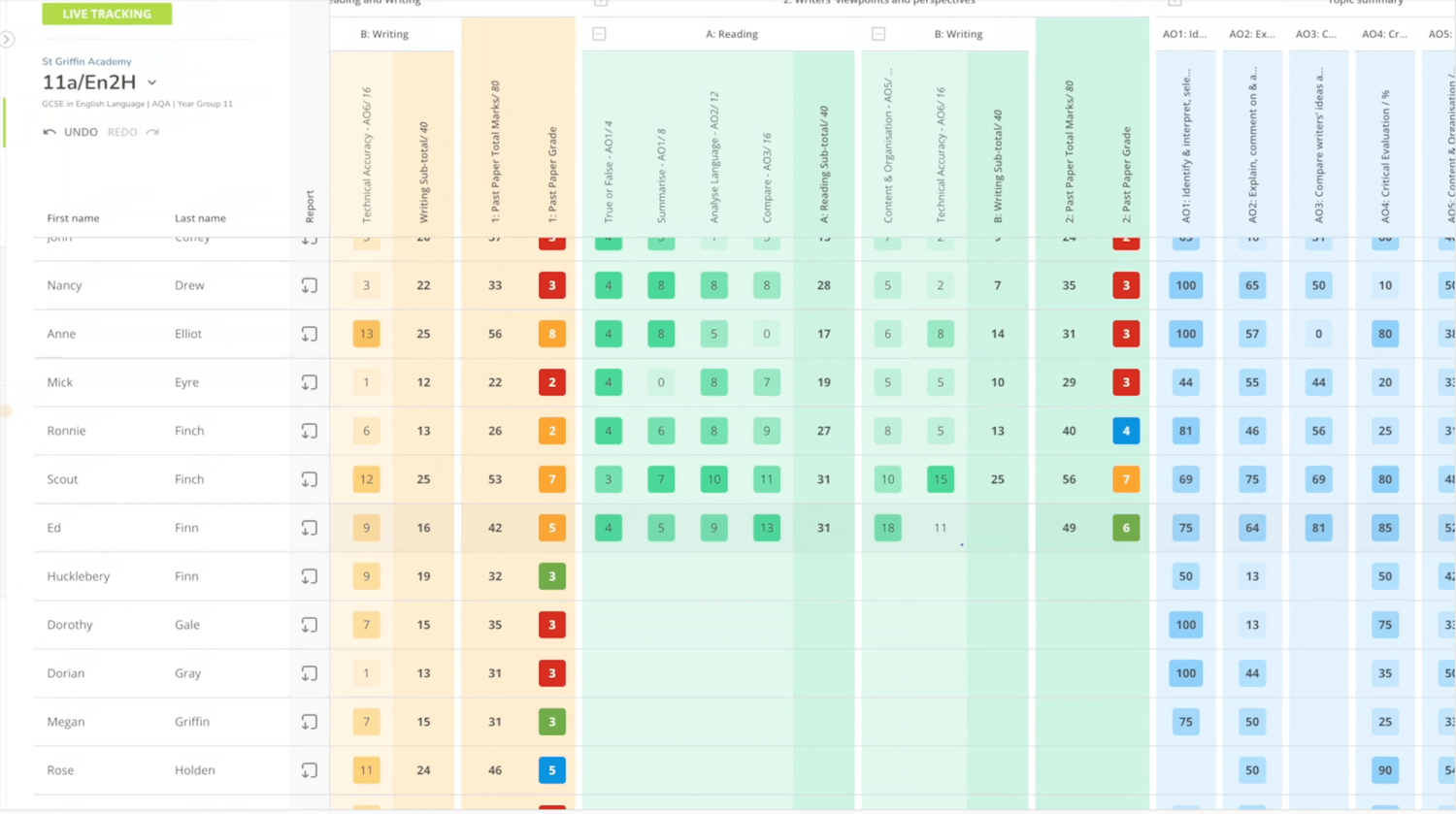Viewport: 1456px width, 814px height.
Task: Collapse the A: Reading column group
Action: point(599,34)
